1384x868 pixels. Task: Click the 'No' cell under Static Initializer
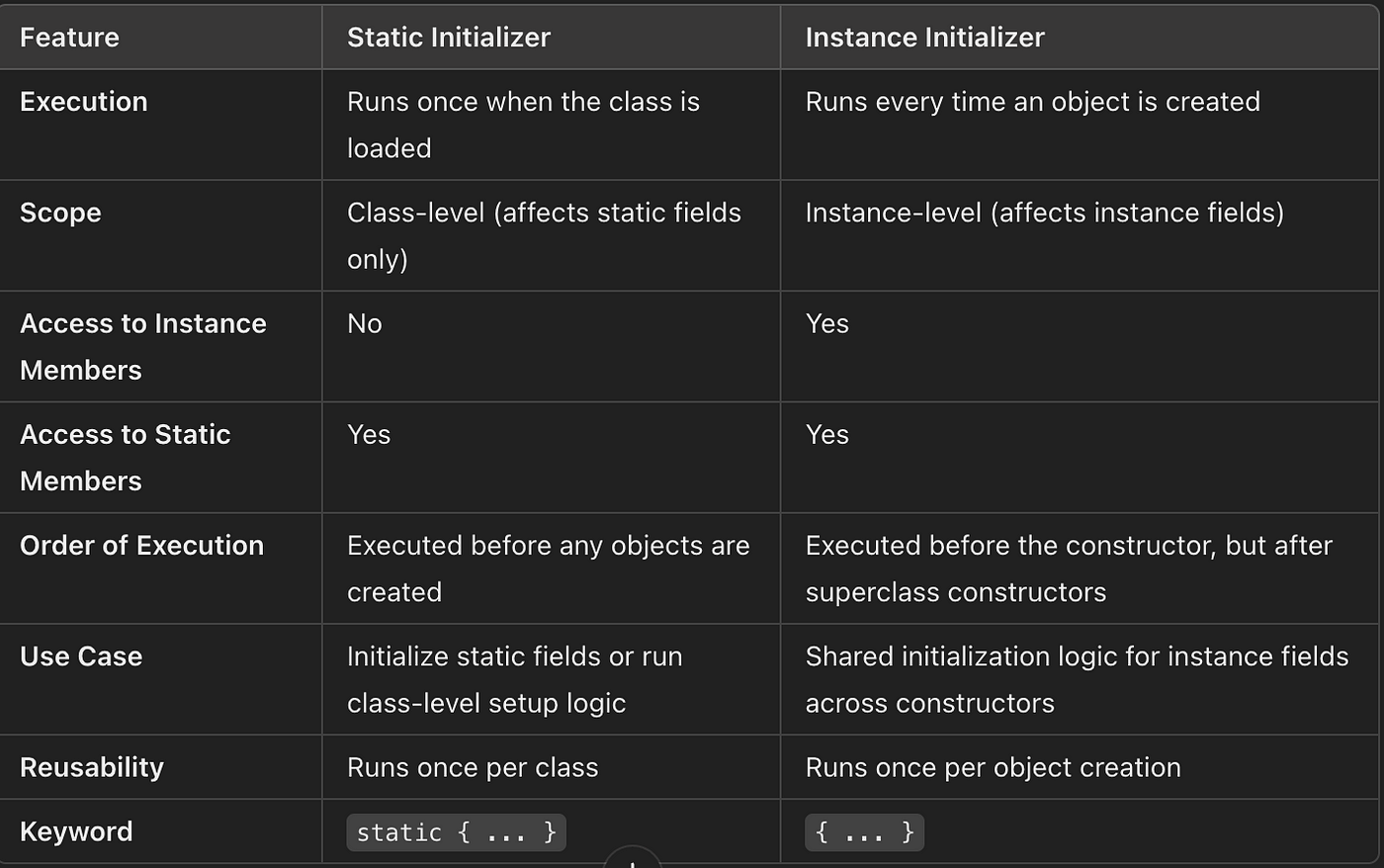365,323
